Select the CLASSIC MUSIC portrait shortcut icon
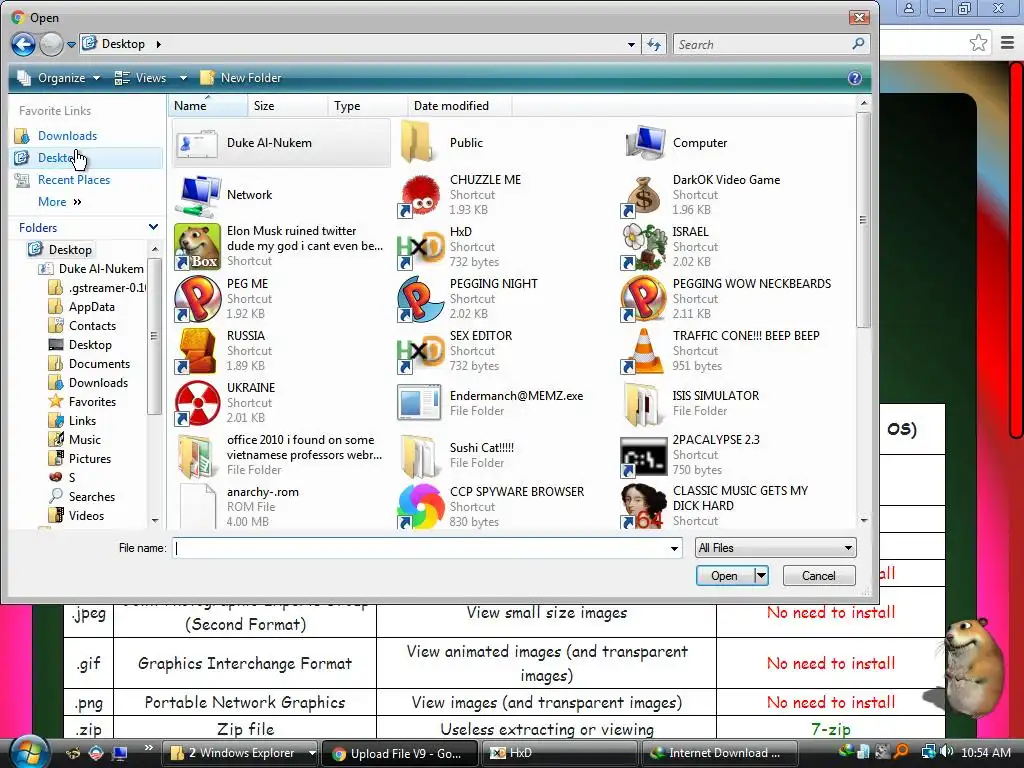The image size is (1024, 768). 643,506
